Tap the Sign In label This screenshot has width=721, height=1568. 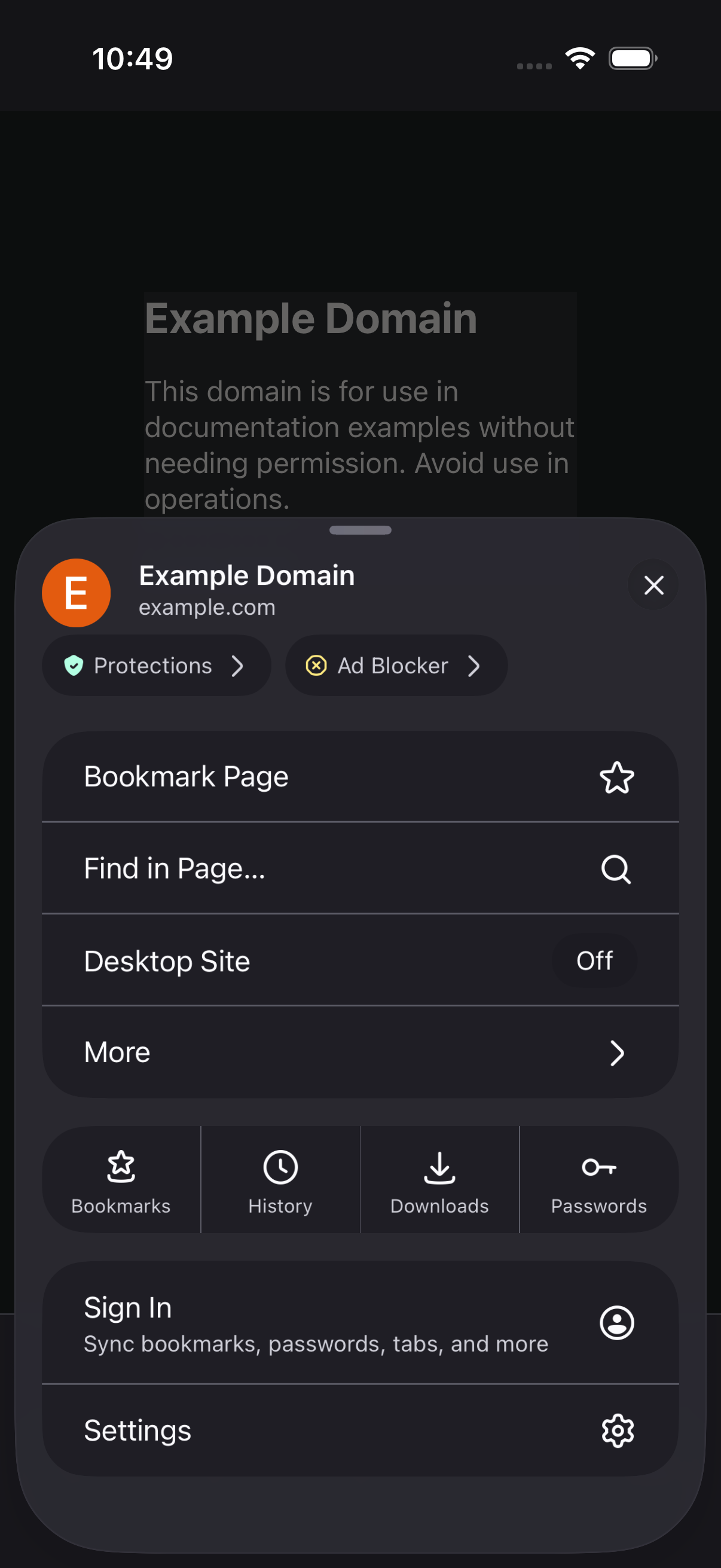coord(128,1307)
